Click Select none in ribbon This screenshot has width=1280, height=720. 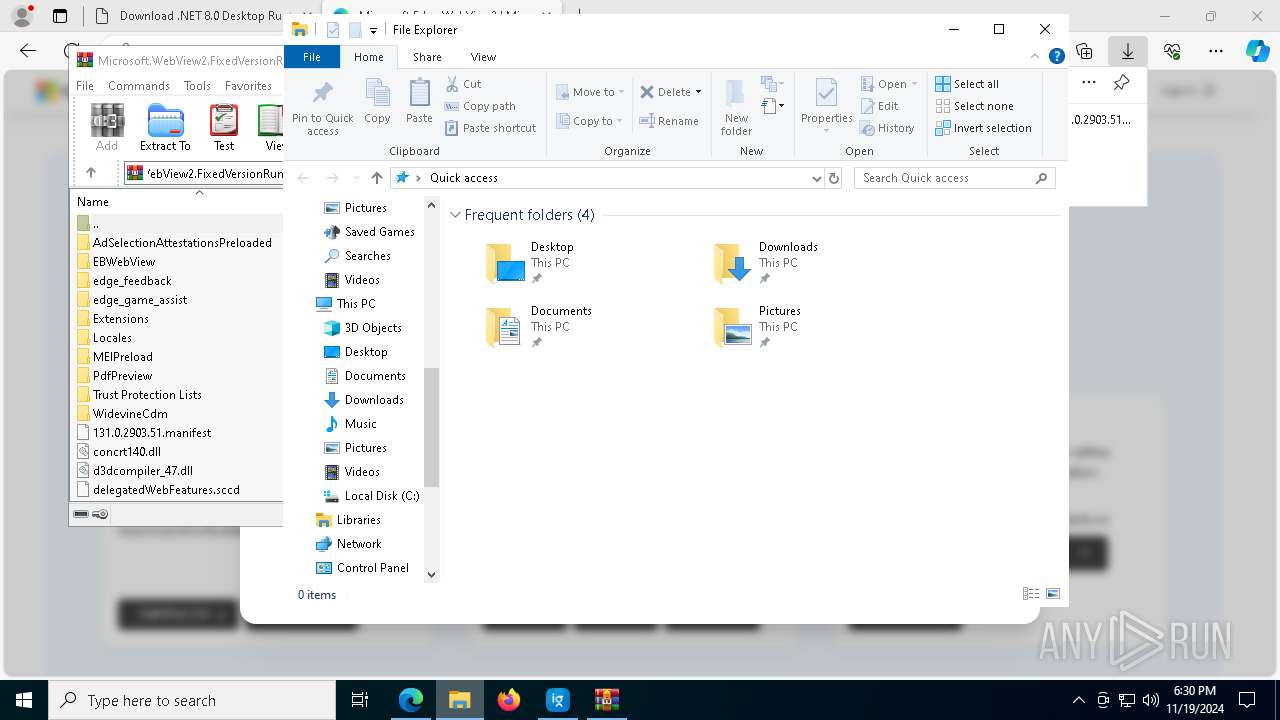(x=975, y=106)
